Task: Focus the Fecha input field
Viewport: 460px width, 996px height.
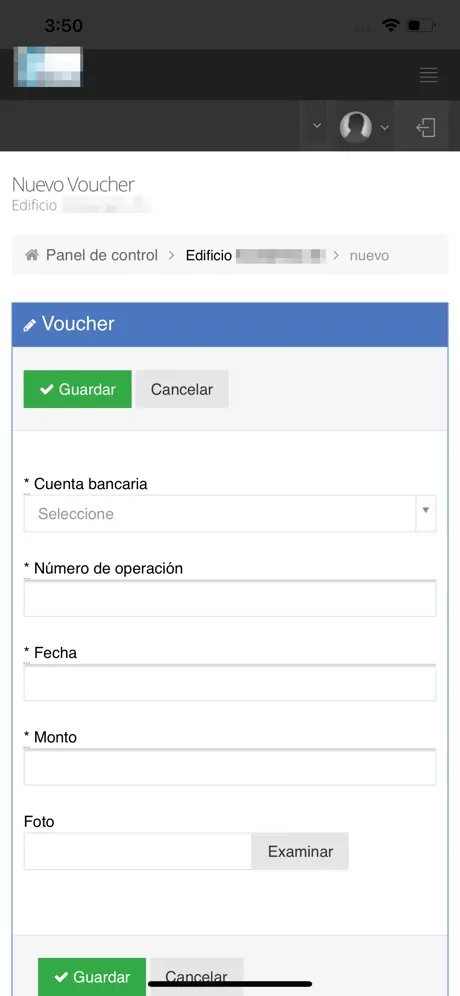Action: (230, 683)
